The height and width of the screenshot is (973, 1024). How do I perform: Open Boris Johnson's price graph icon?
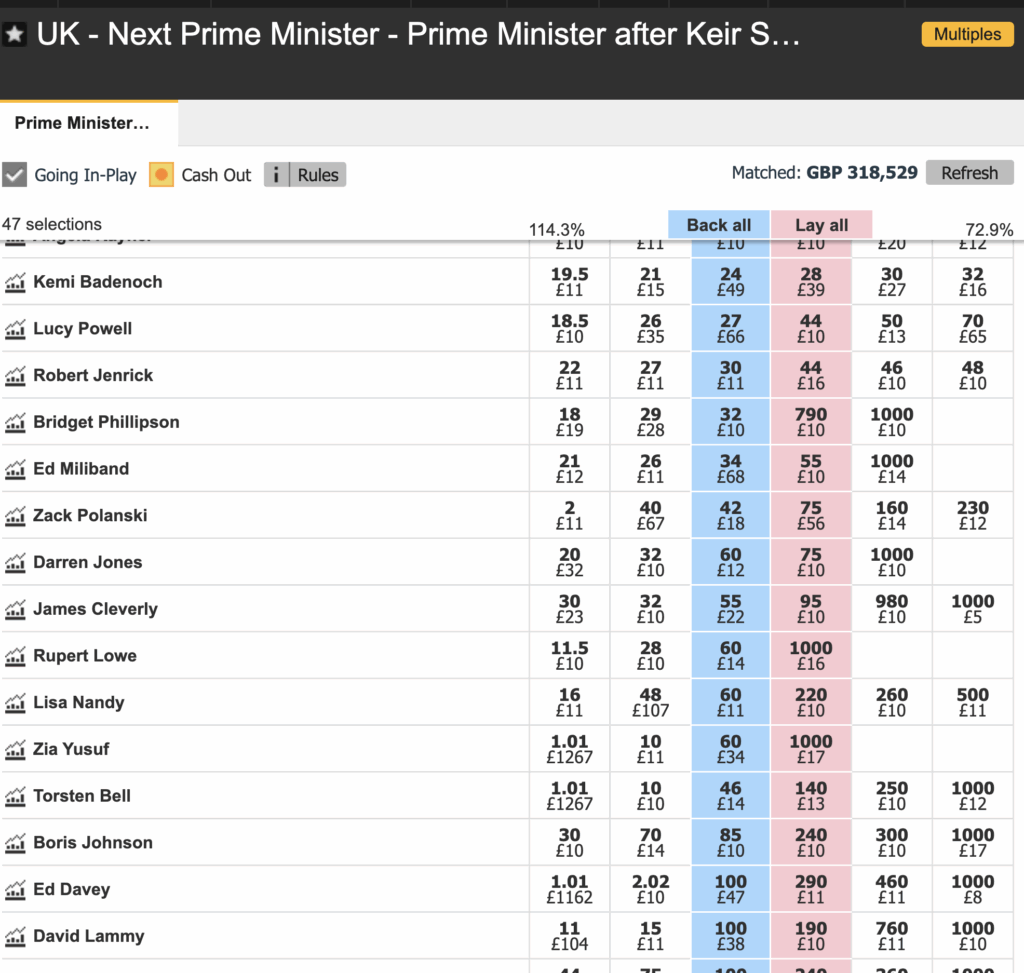coord(15,843)
